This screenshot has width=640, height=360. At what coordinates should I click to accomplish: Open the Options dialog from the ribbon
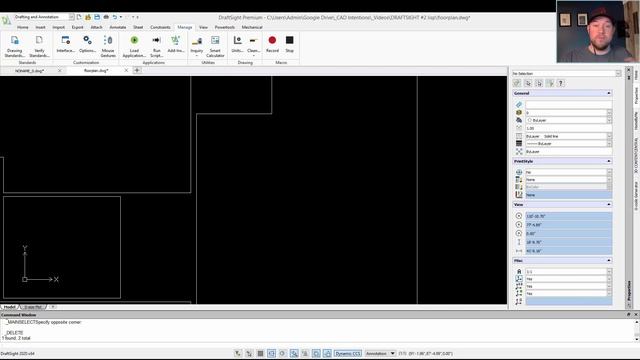[x=87, y=44]
